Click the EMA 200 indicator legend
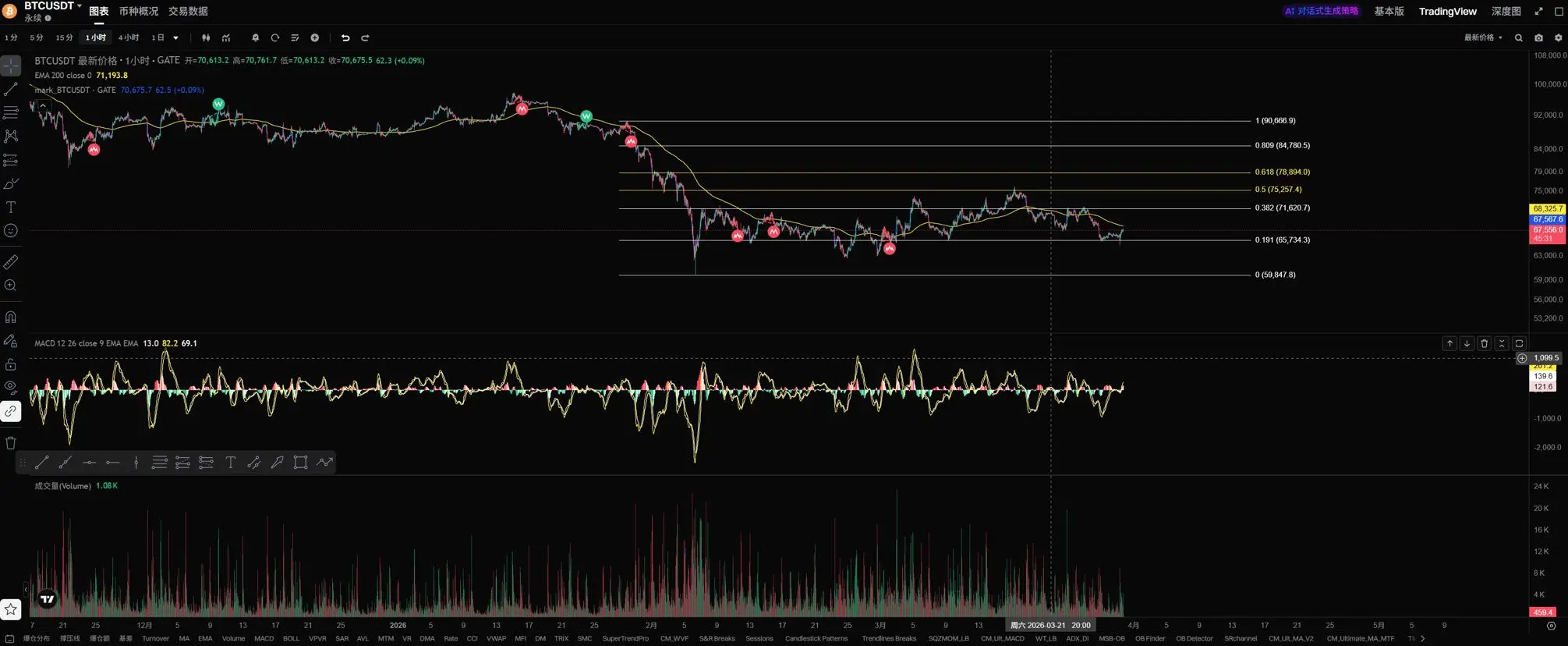This screenshot has height=646, width=1568. [x=80, y=75]
